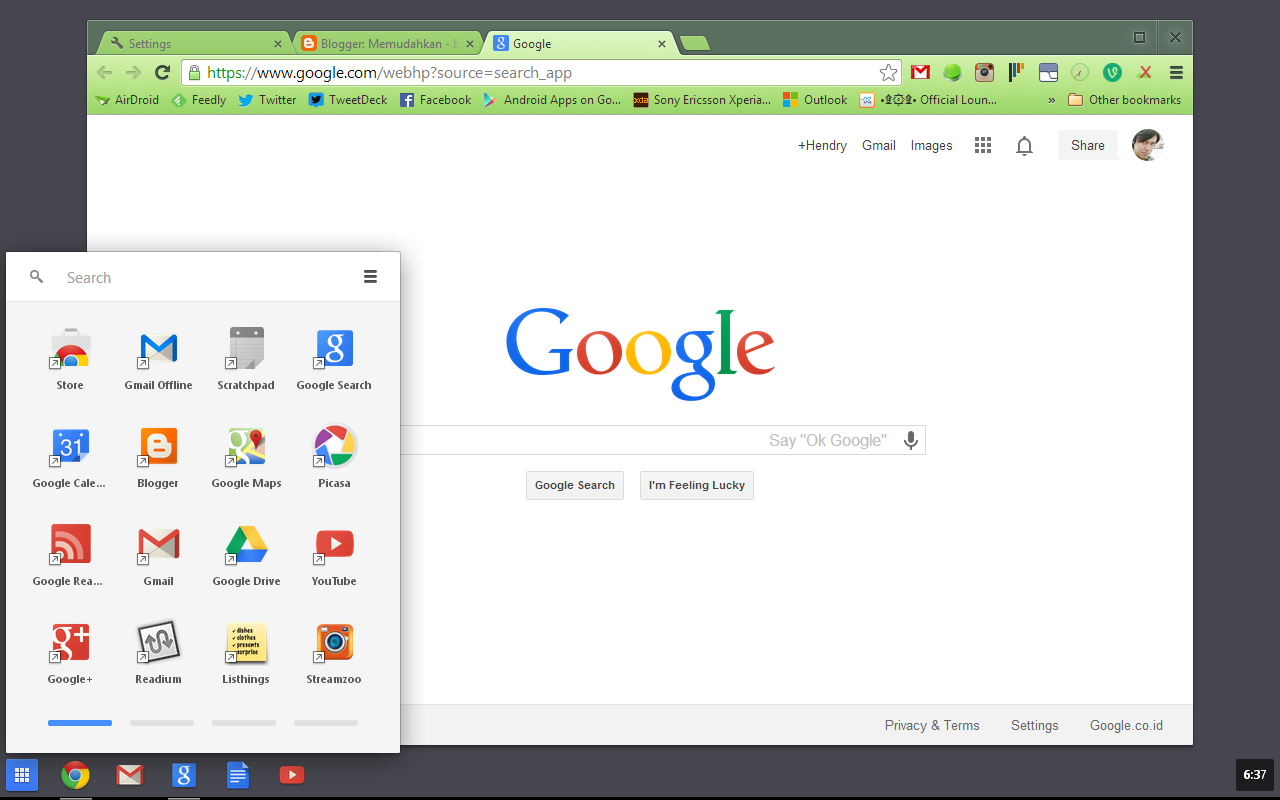Launch the Streamzoo app
The image size is (1280, 800).
(x=334, y=652)
